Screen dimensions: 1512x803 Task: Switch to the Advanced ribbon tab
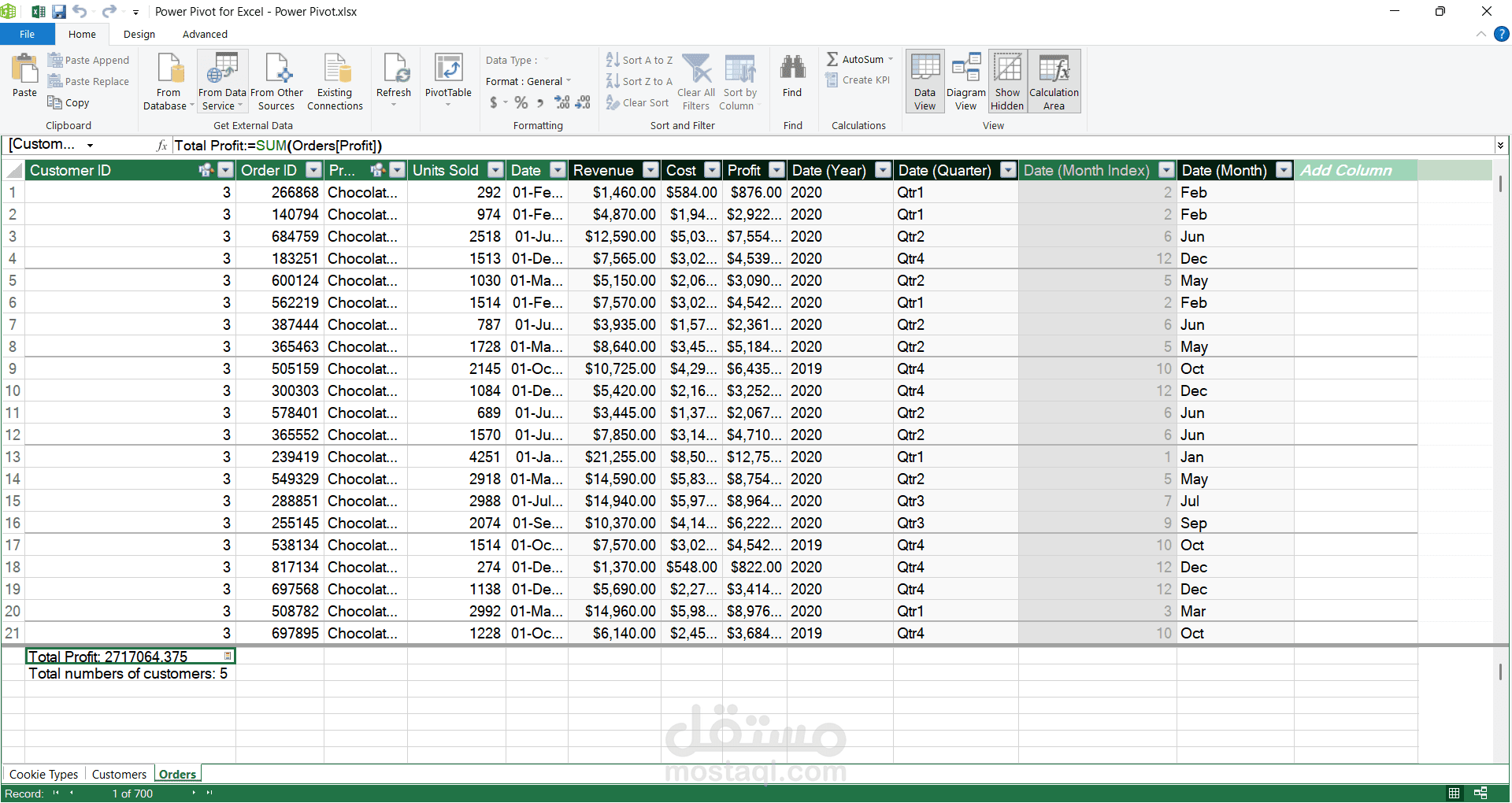pos(205,34)
